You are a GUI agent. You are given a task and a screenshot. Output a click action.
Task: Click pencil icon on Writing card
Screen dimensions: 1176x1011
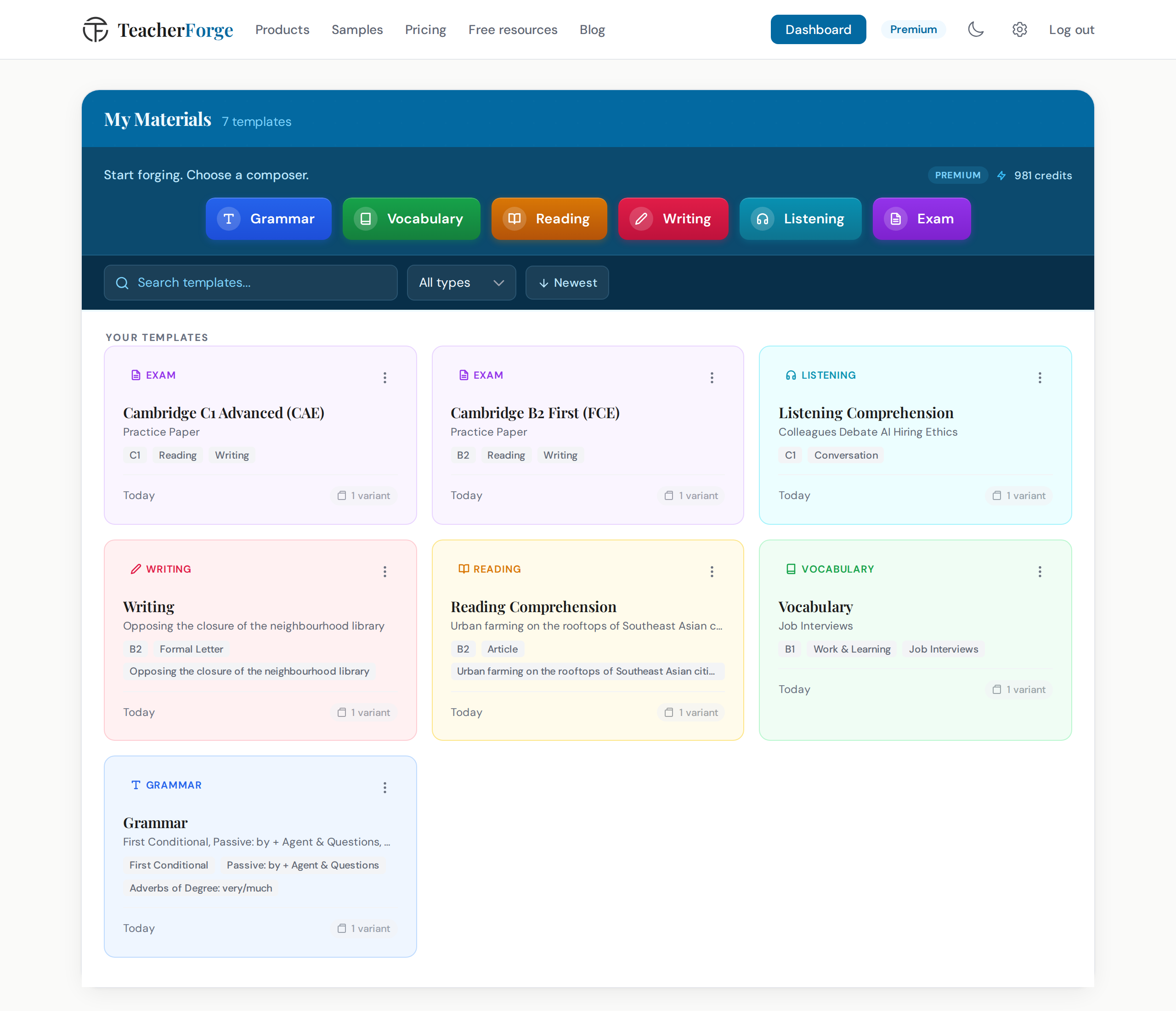click(x=136, y=569)
